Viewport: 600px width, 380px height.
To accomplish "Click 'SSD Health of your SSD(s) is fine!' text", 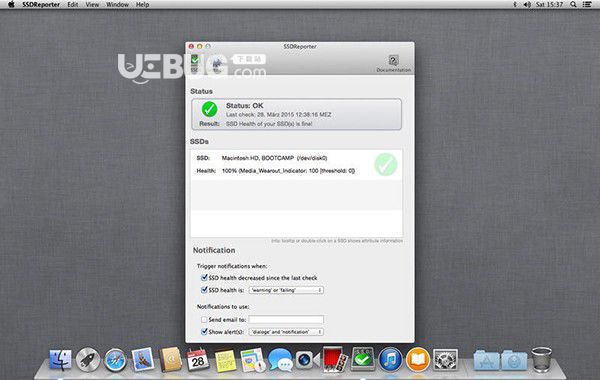I will tap(269, 124).
